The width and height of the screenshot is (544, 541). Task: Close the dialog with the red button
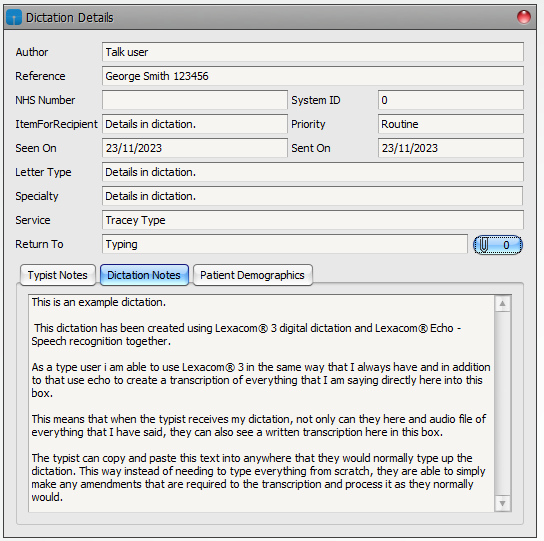[524, 17]
